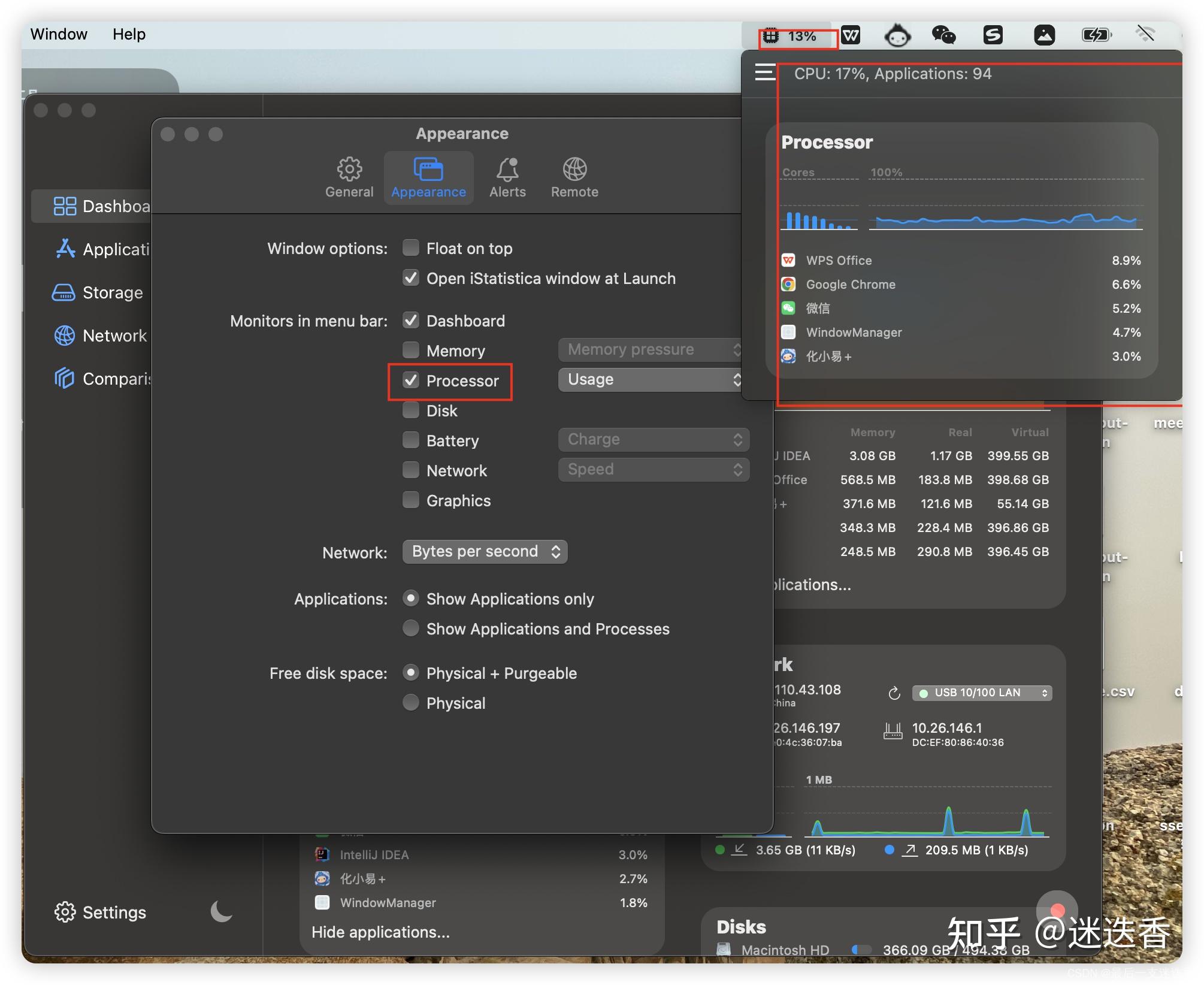
Task: Toggle the dark mode moon icon
Action: (x=220, y=912)
